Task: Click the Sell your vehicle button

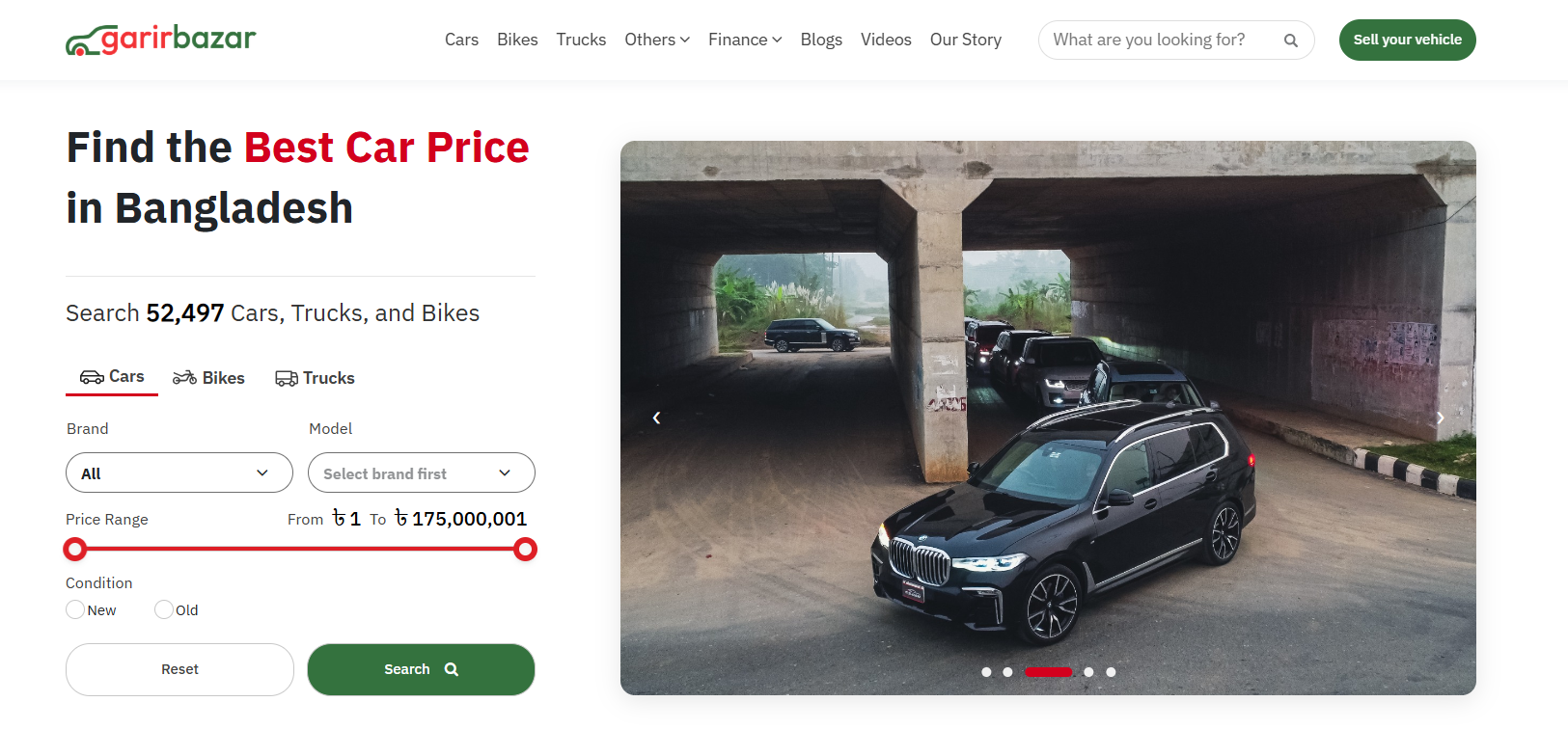Action: tap(1408, 40)
